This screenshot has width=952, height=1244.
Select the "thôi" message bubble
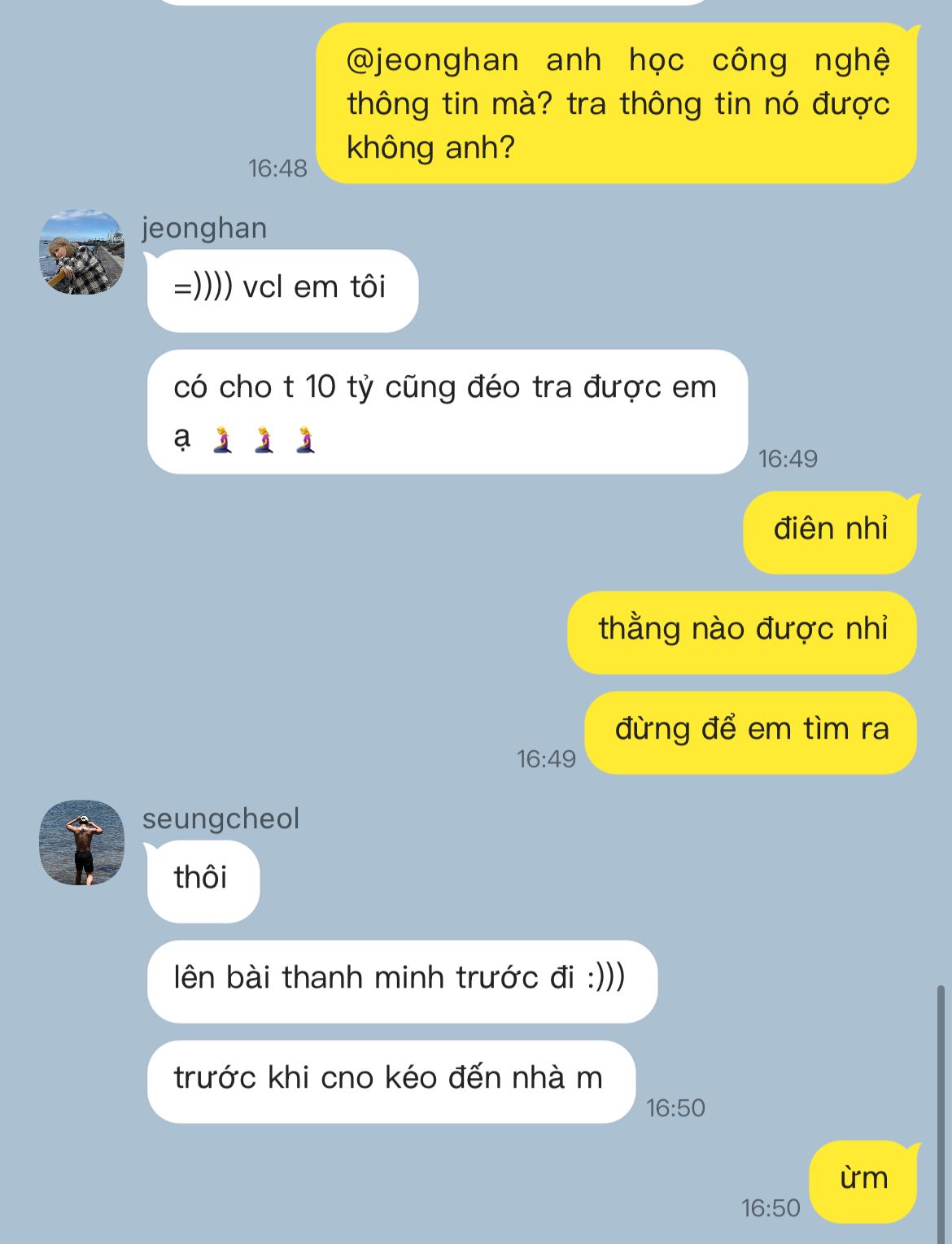(203, 881)
